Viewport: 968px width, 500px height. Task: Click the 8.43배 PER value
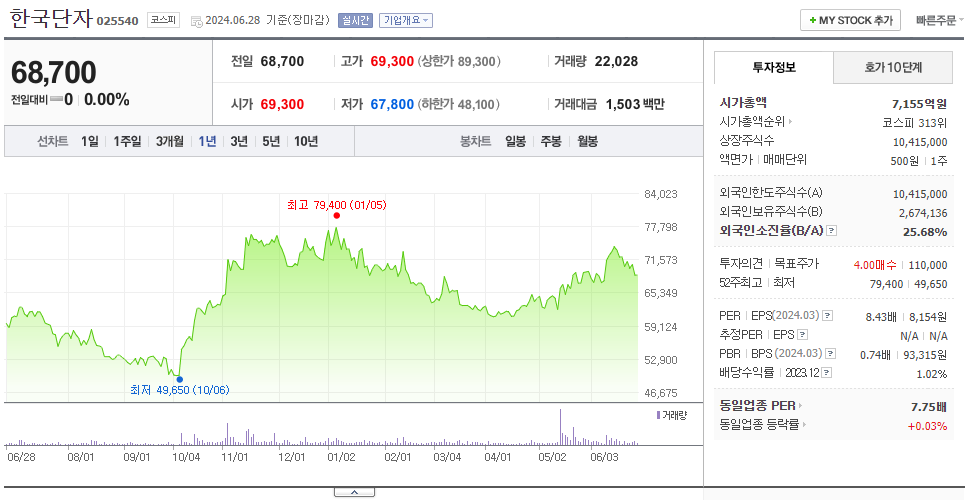click(882, 317)
